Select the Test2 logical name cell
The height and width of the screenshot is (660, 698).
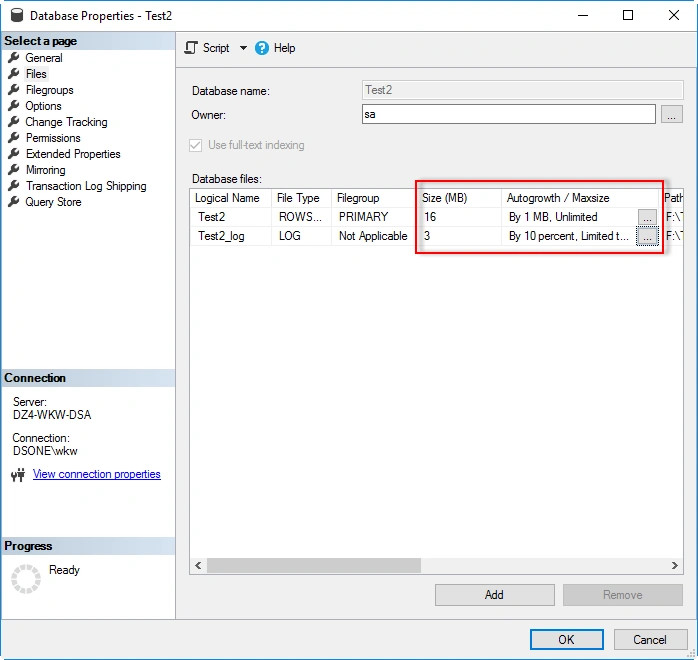click(231, 217)
